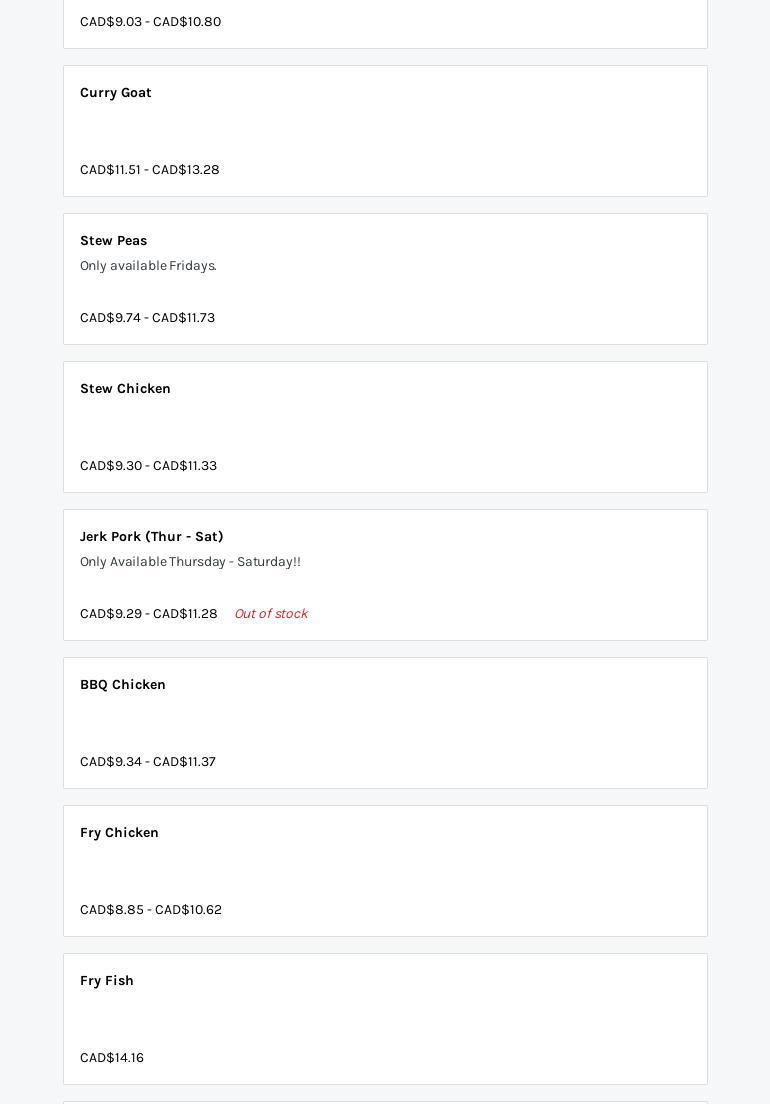Click Stew Peas price CAD$9.74 - CAD$11.73
770x1104 pixels.
click(x=147, y=318)
